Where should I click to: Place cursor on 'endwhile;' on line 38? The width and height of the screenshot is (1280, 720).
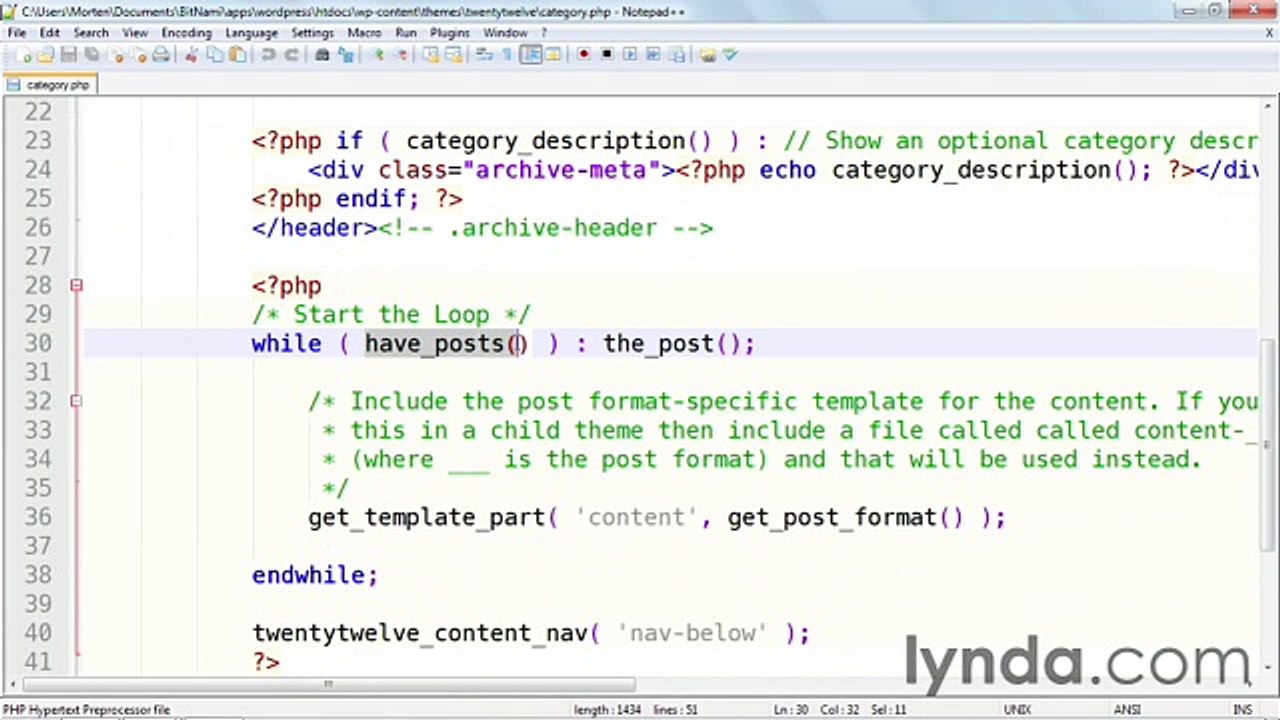pyautogui.click(x=315, y=575)
